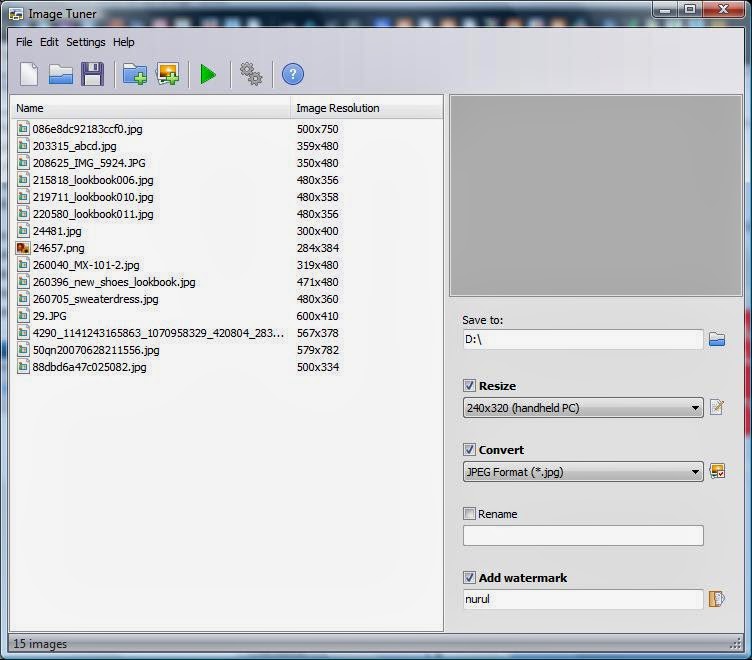Open the convert format options icon
Screen dimensions: 752x660
coord(717,471)
